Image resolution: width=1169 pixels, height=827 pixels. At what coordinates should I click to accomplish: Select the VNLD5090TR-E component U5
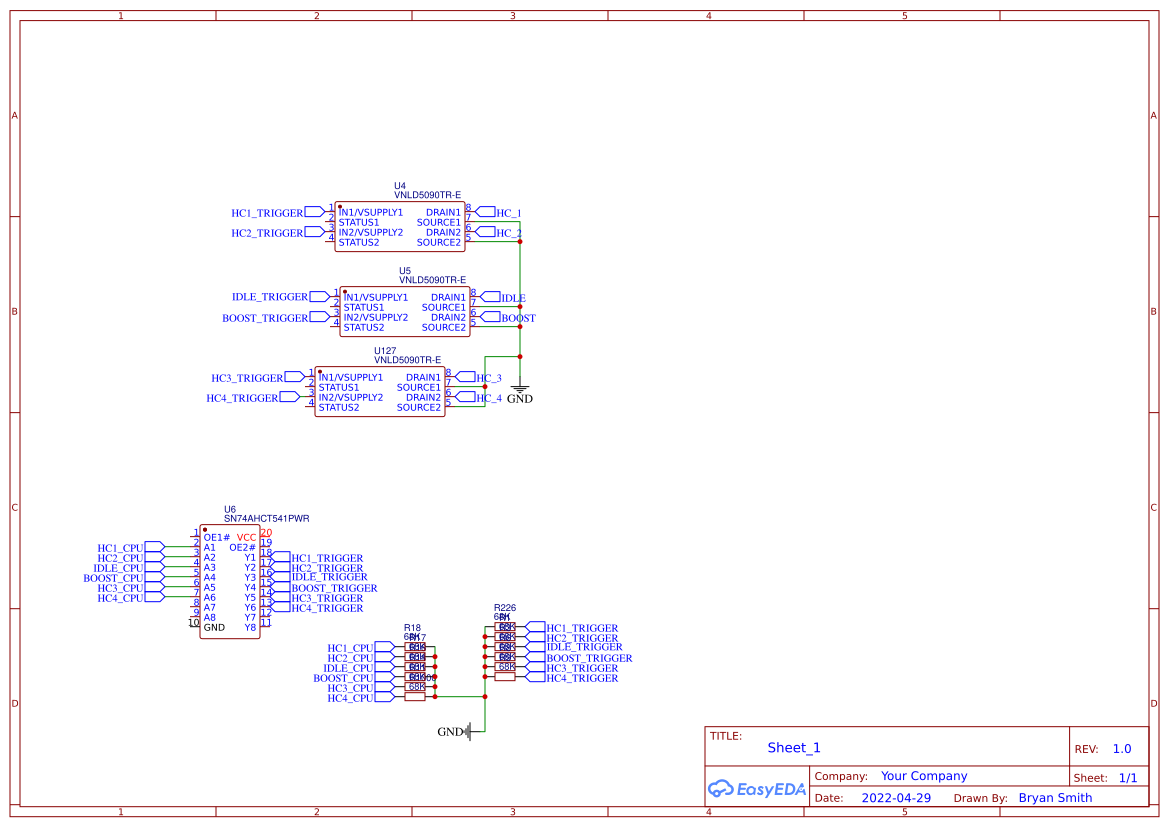(405, 310)
